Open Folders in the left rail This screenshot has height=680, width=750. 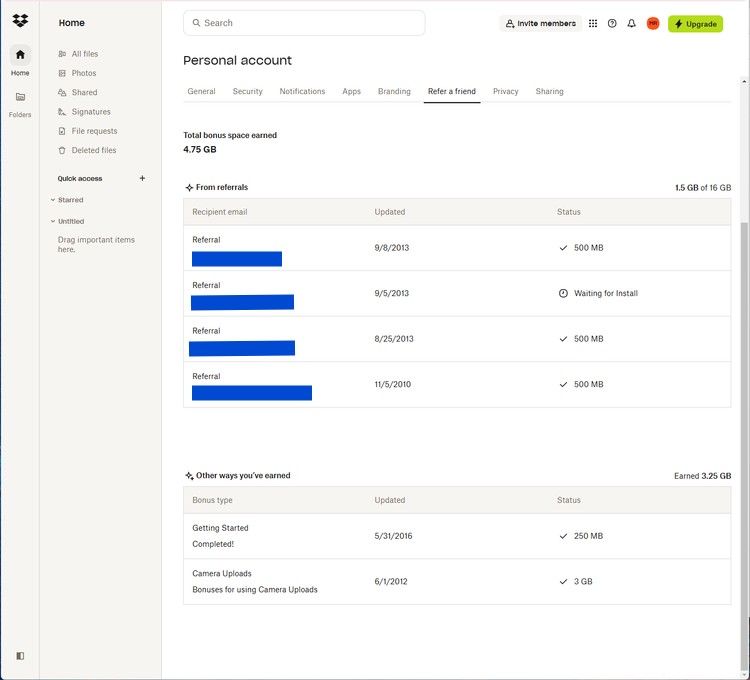(x=20, y=98)
